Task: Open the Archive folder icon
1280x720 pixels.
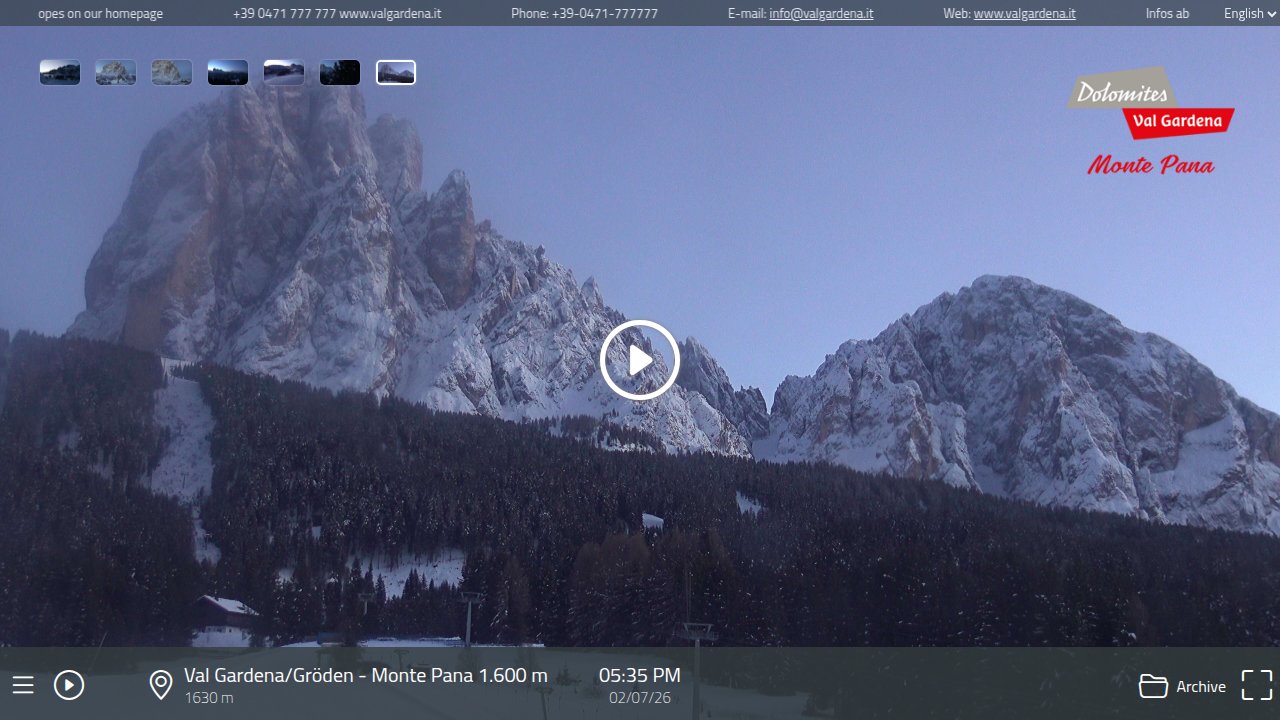Action: click(x=1152, y=686)
